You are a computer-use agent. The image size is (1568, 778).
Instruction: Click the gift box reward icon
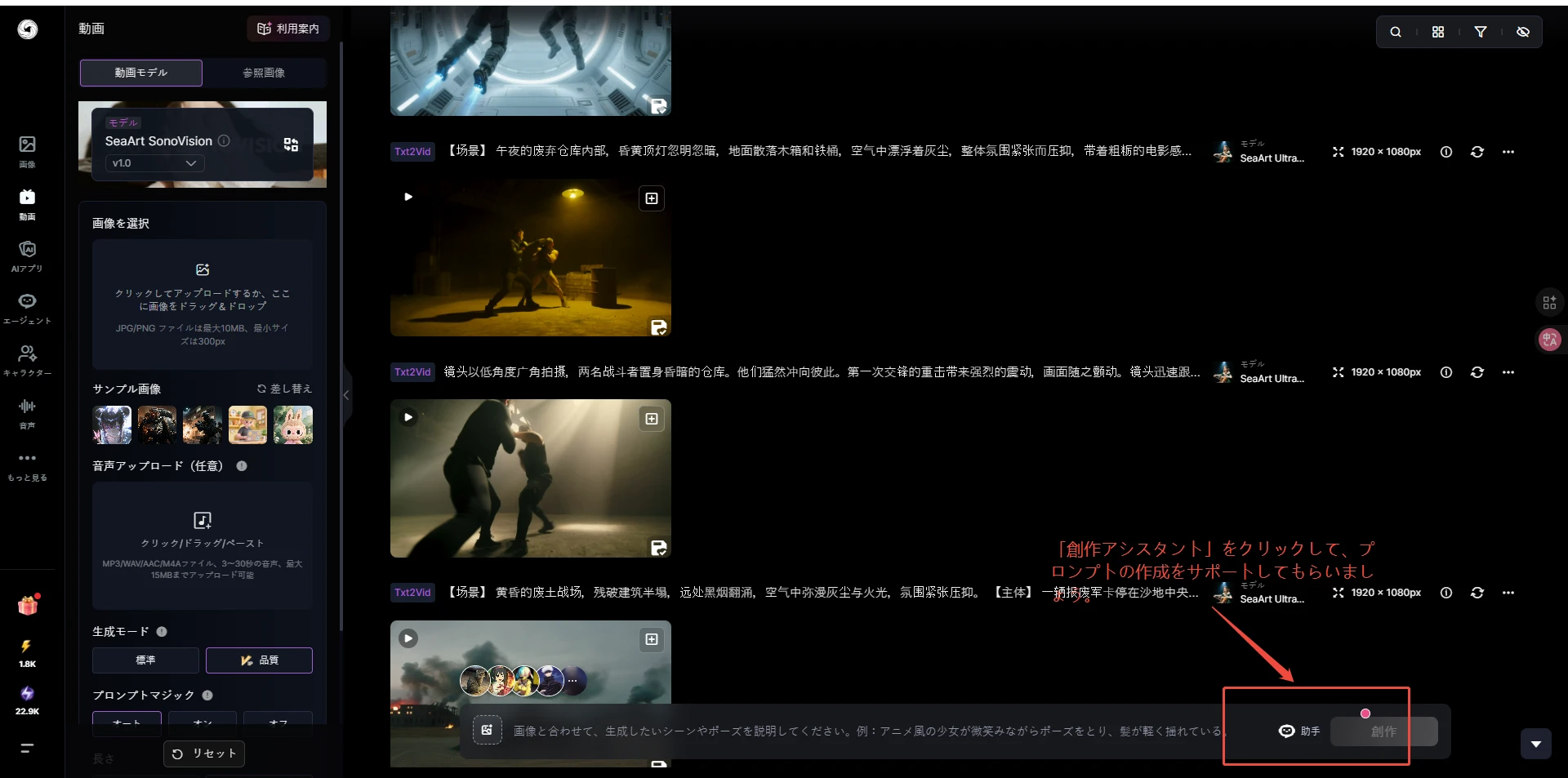pyautogui.click(x=28, y=606)
